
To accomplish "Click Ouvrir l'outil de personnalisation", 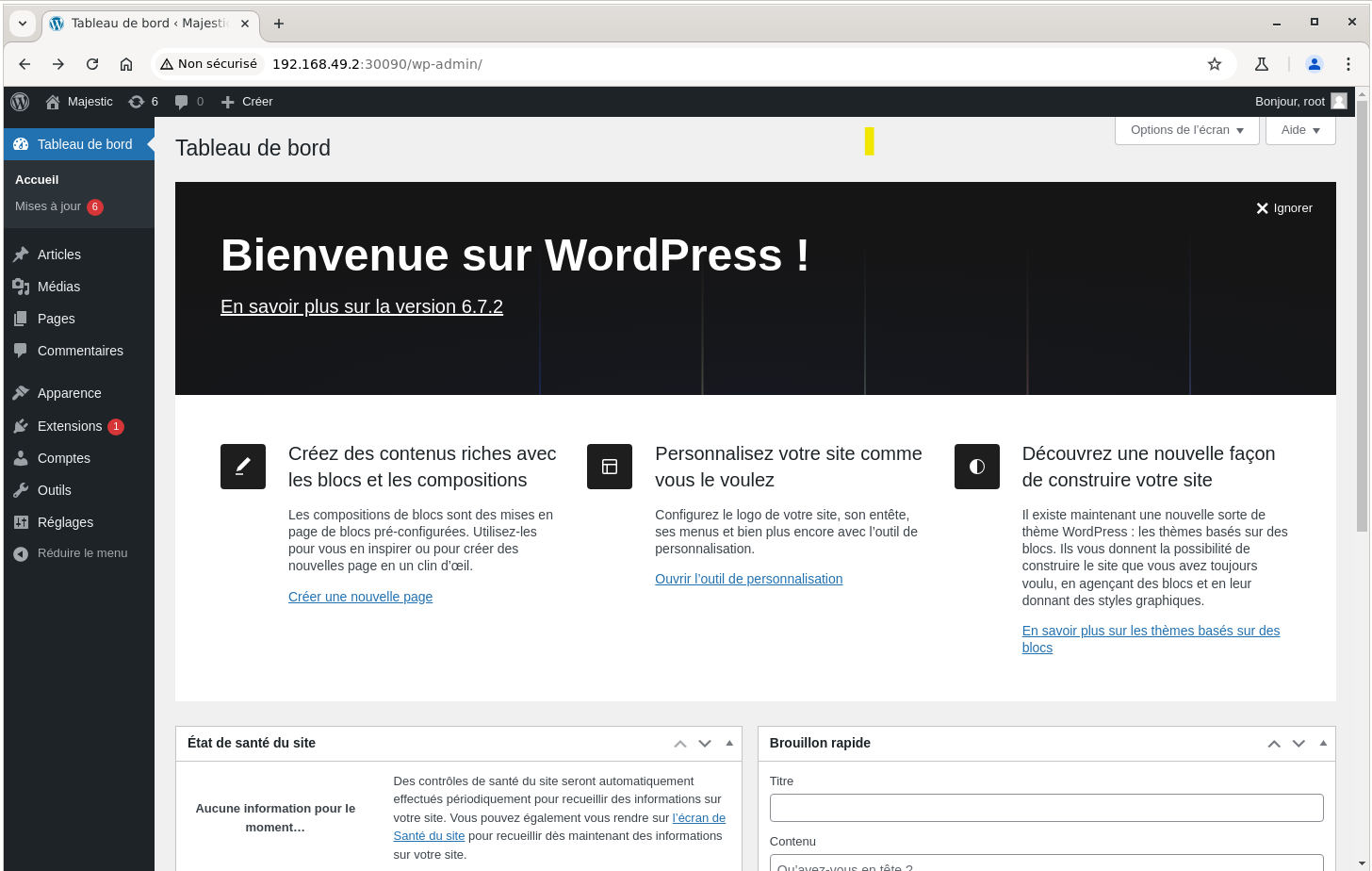I will (x=749, y=579).
